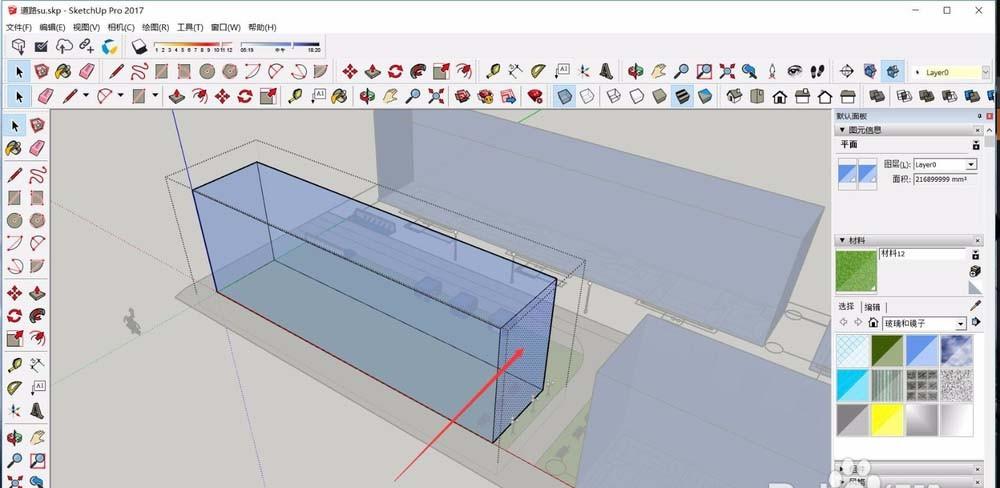Toggle X-ray transparency mode

pyautogui.click(x=564, y=96)
